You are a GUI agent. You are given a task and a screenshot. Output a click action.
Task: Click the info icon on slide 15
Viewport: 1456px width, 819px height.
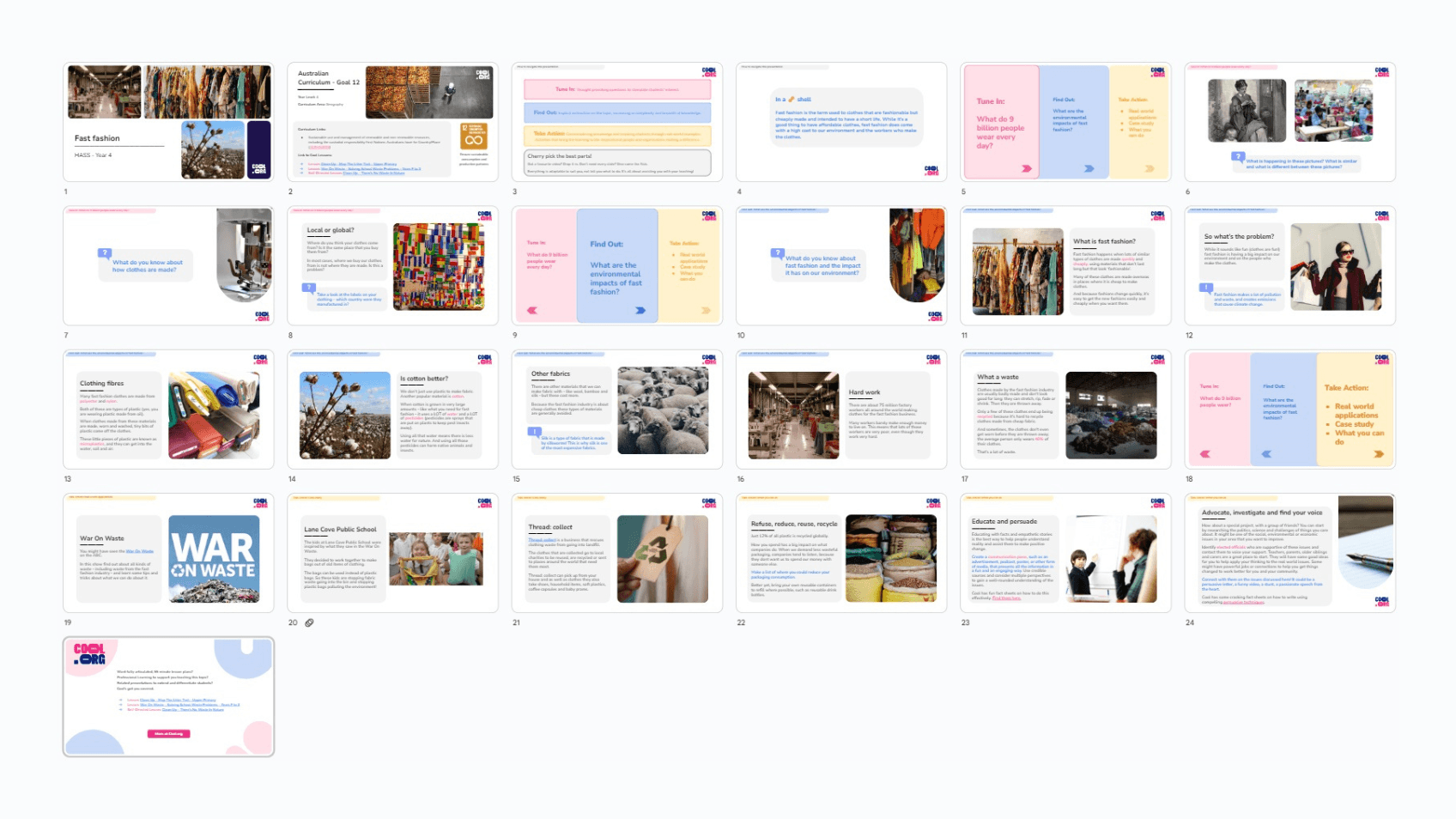pyautogui.click(x=534, y=432)
